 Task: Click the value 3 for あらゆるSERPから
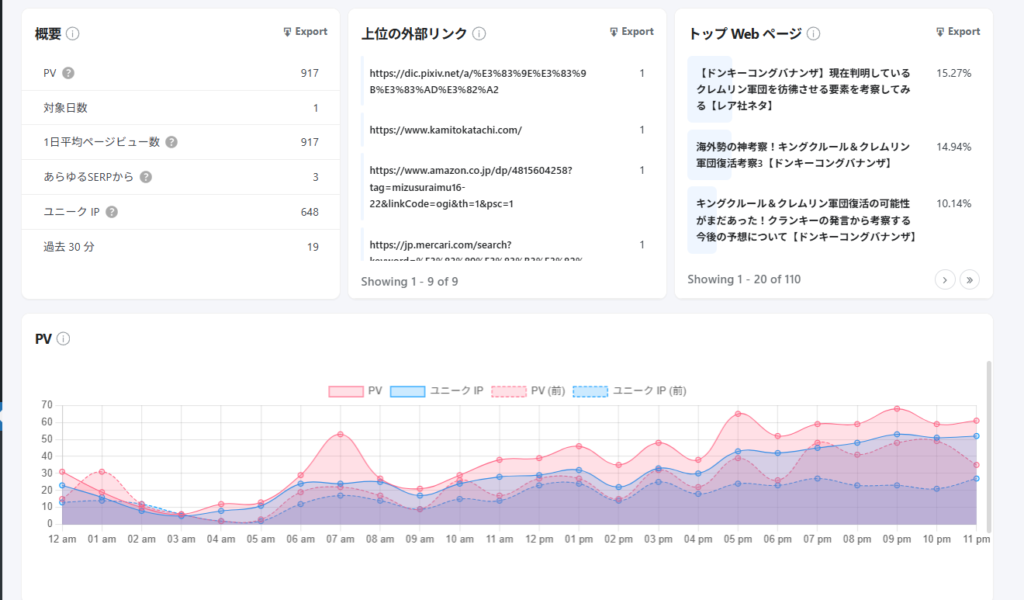click(x=315, y=178)
